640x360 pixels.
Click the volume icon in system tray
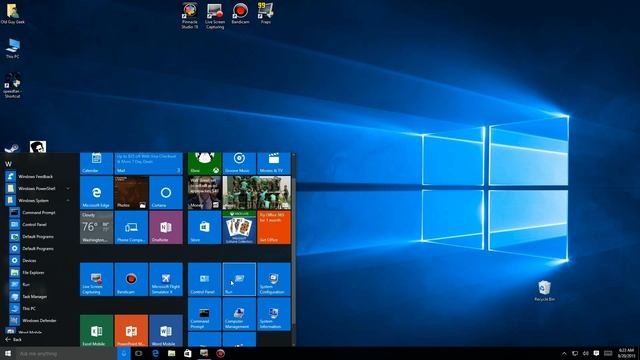tap(586, 353)
